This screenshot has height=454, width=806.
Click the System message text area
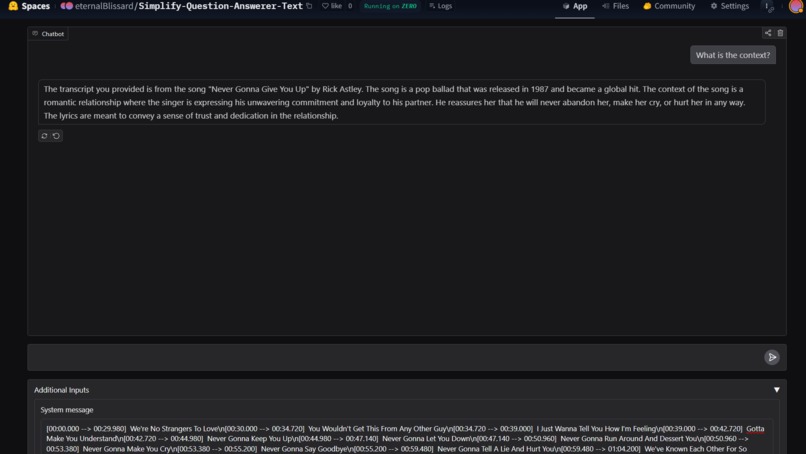point(407,438)
